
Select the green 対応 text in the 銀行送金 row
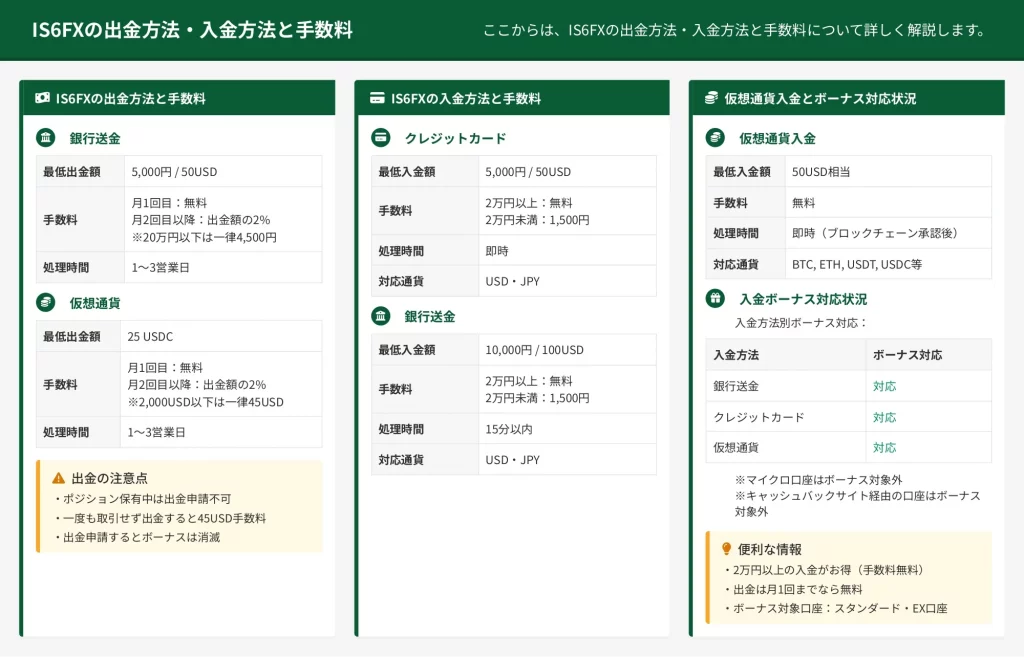click(x=884, y=386)
